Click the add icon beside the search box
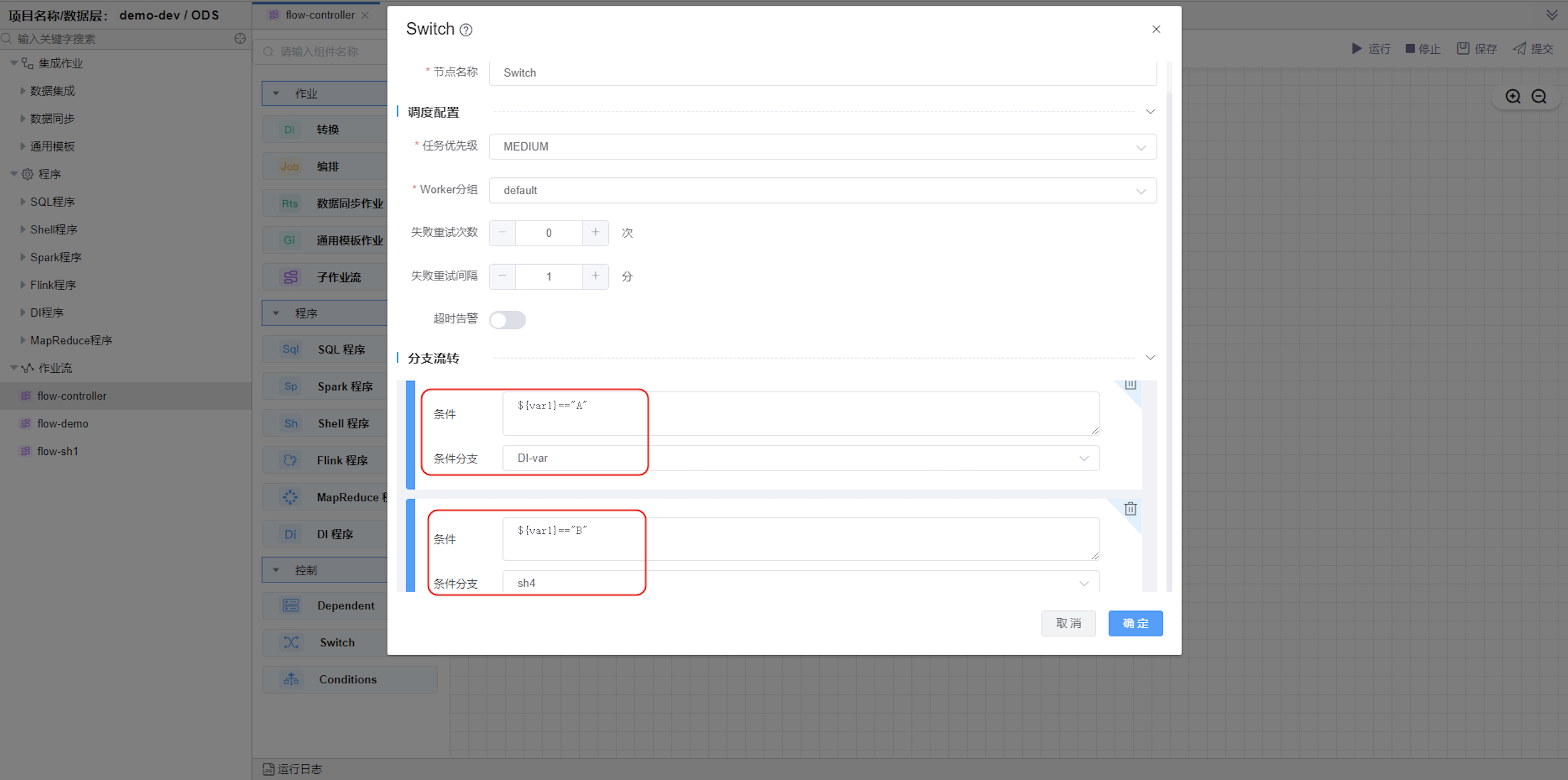Image resolution: width=1568 pixels, height=780 pixels. (x=240, y=39)
